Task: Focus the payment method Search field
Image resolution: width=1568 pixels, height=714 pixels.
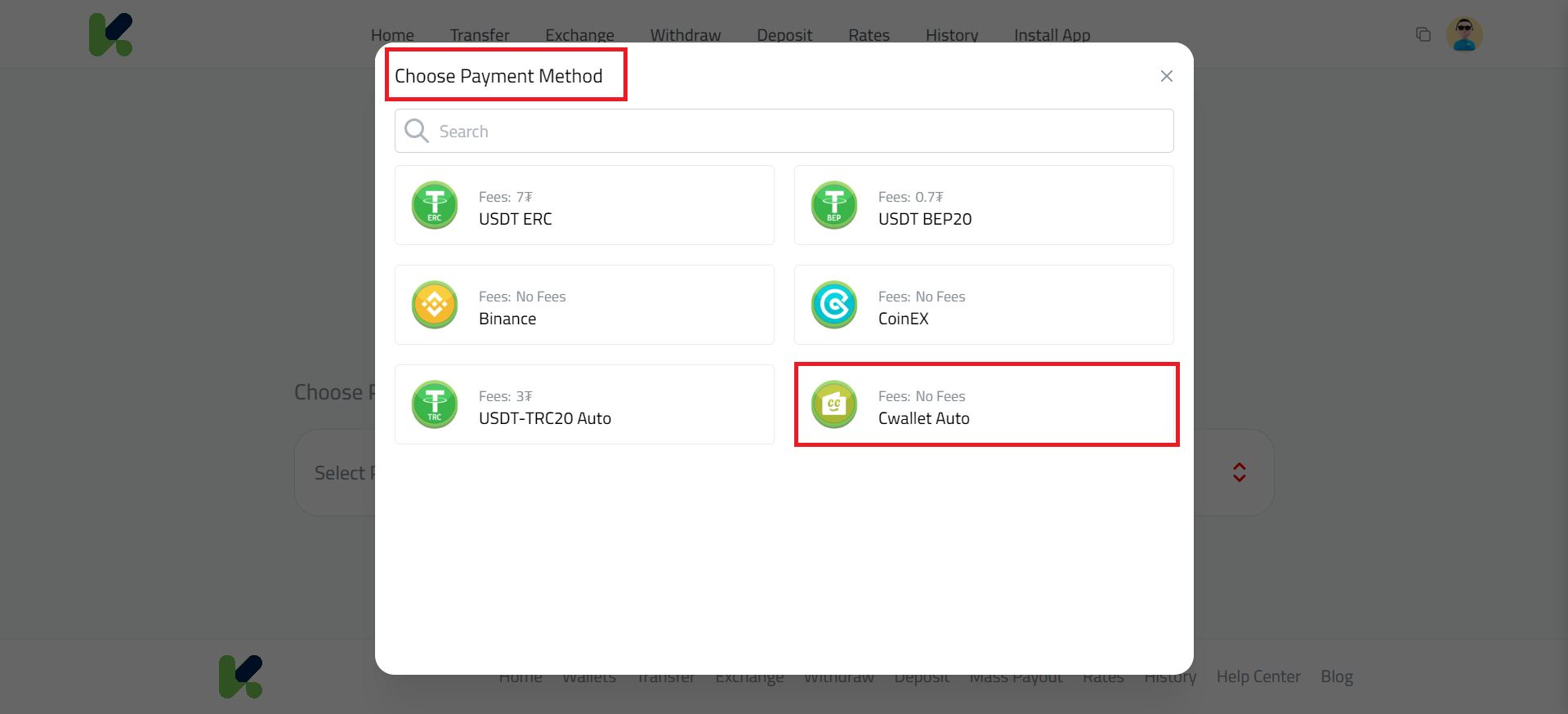Action: tap(784, 131)
